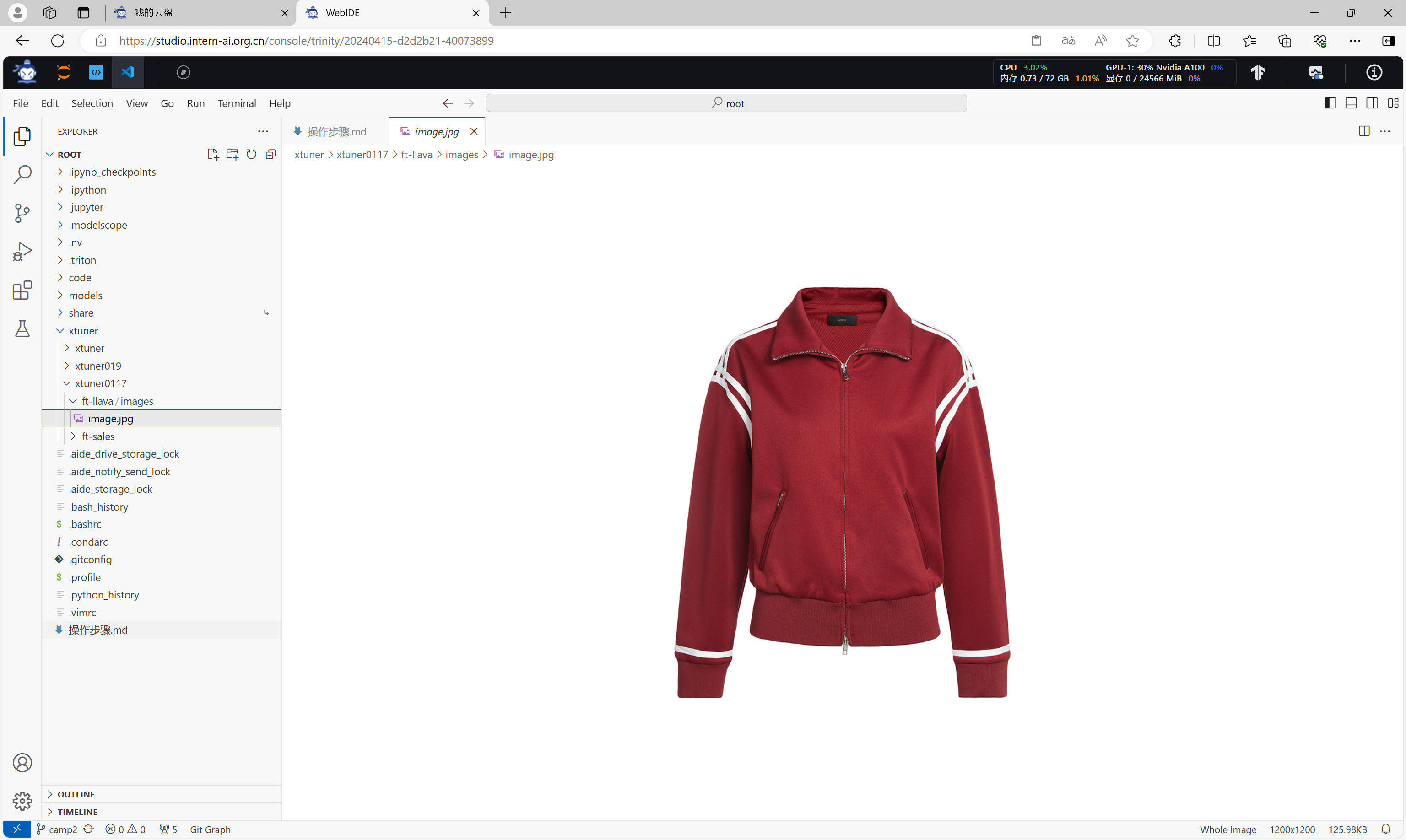1406x840 pixels.
Task: Go back in editor navigation history
Action: pyautogui.click(x=447, y=103)
